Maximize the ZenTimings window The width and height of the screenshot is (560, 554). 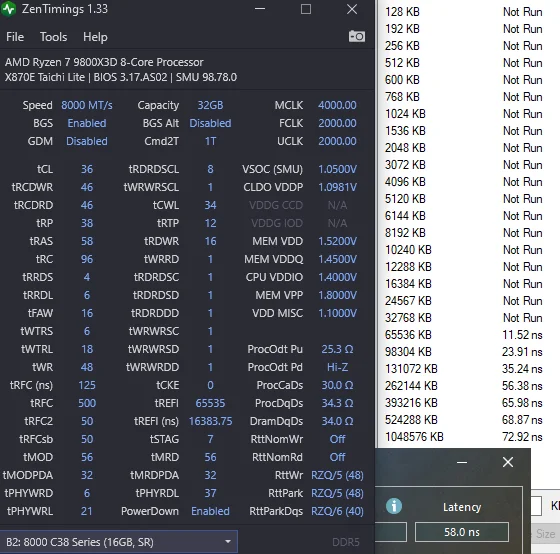click(x=306, y=9)
